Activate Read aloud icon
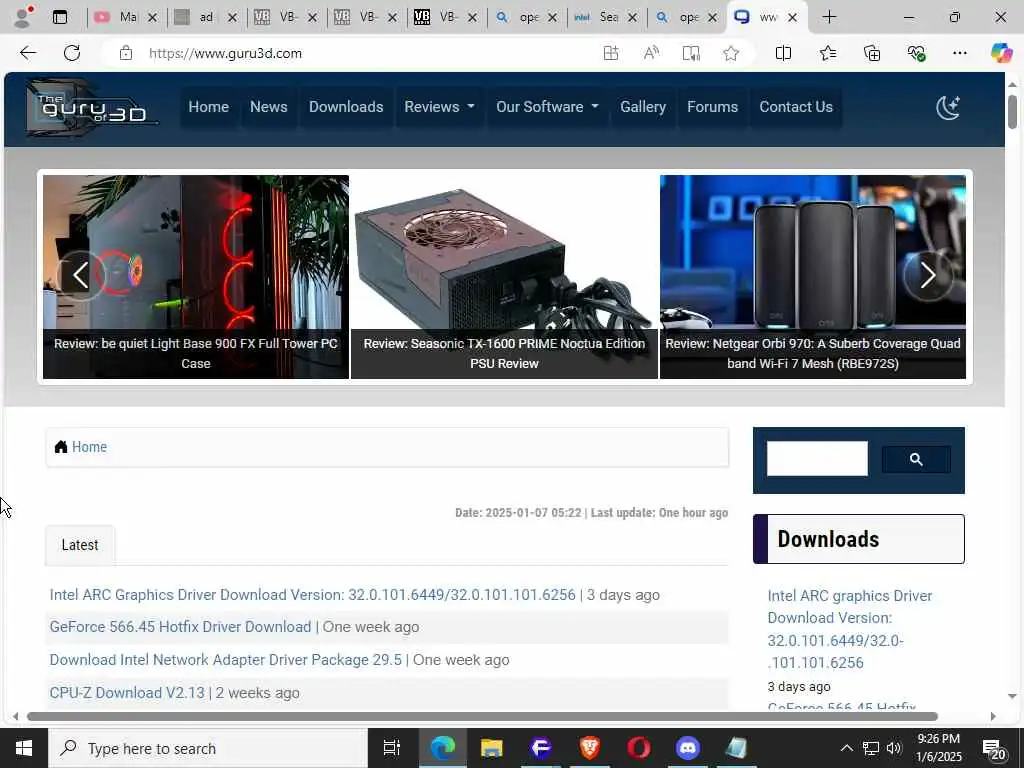Viewport: 1024px width, 768px height. pos(651,53)
